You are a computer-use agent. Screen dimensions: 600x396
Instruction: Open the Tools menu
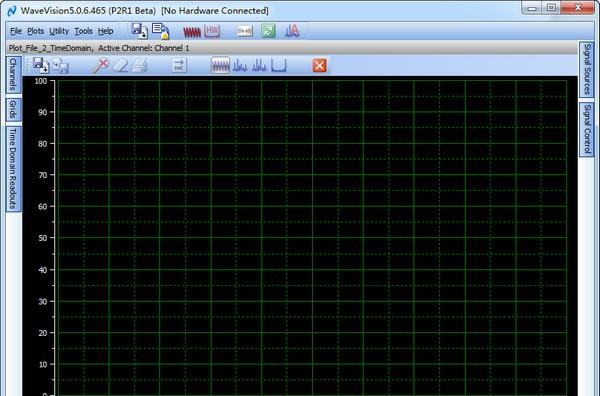83,31
